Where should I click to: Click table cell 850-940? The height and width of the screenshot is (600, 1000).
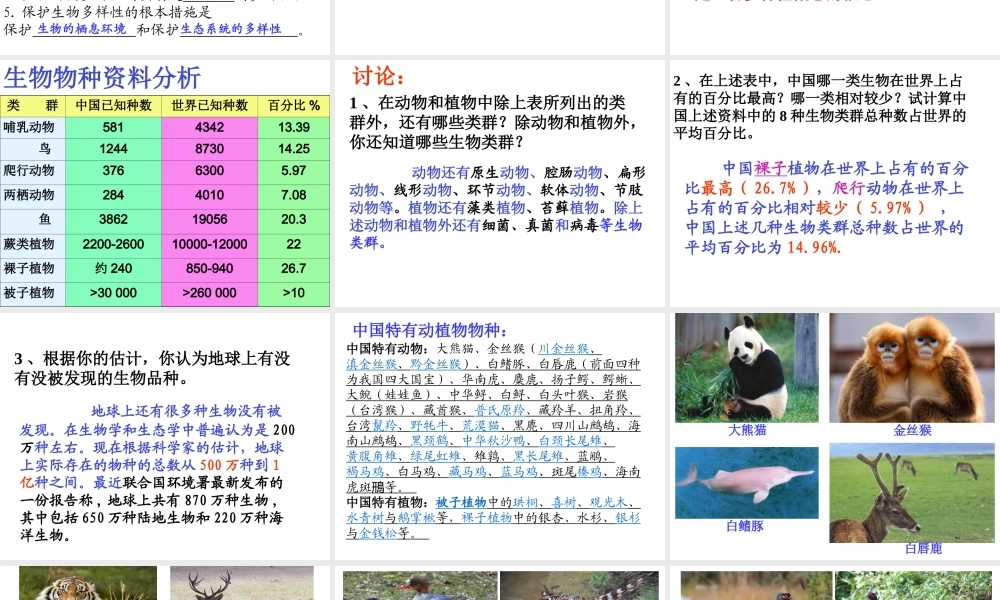coord(210,268)
